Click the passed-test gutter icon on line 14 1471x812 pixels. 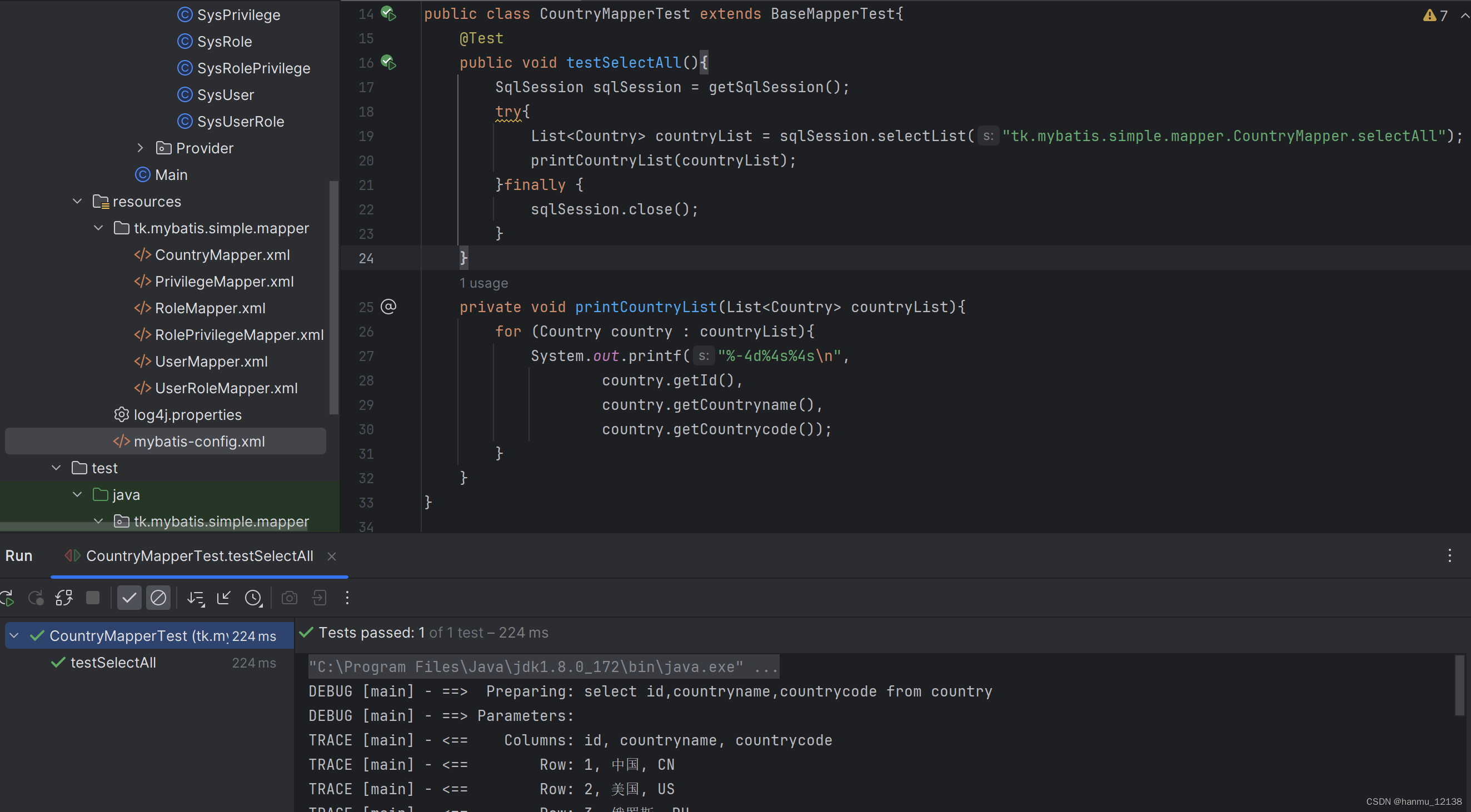pyautogui.click(x=389, y=14)
